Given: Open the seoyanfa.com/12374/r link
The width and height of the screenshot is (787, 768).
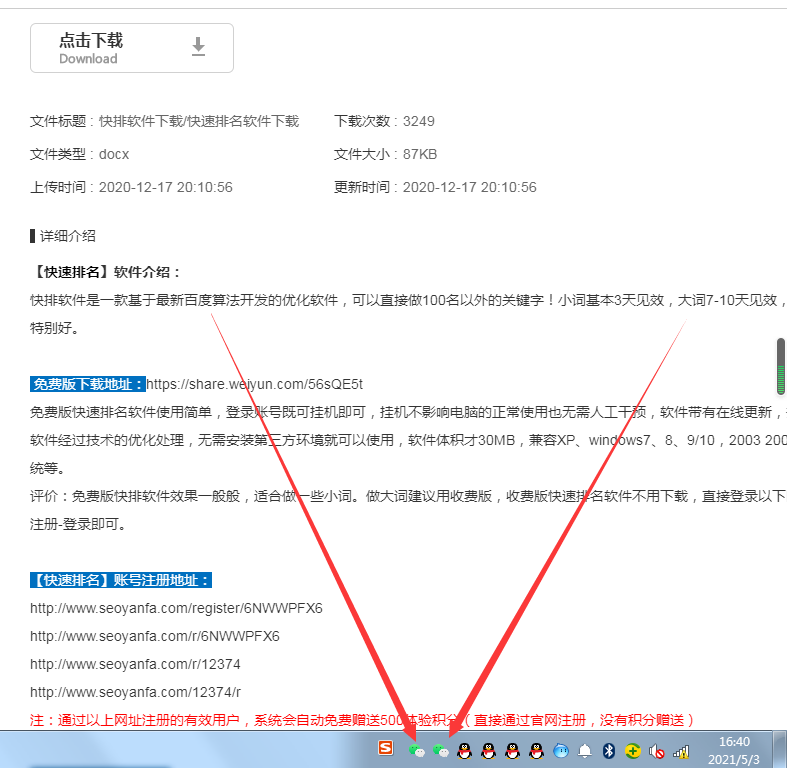Looking at the screenshot, I should point(136,692).
